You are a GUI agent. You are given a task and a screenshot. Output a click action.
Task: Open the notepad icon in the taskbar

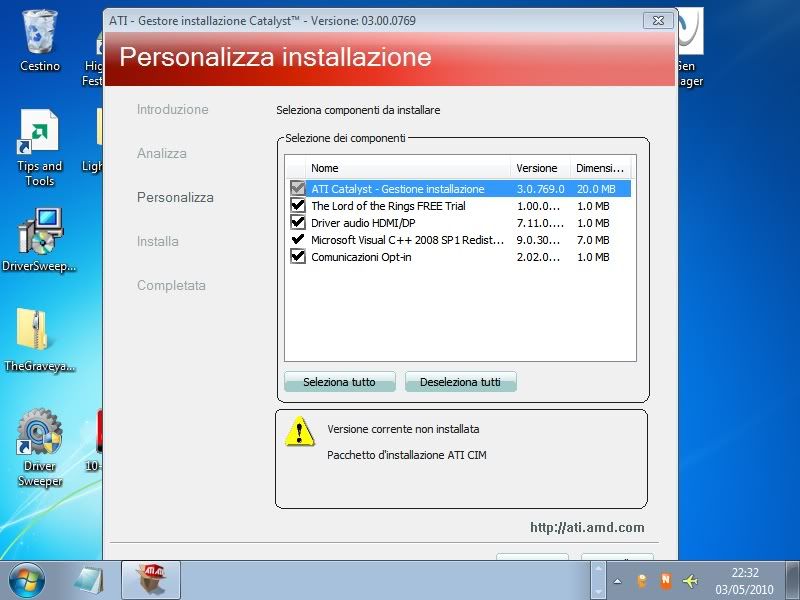point(89,581)
